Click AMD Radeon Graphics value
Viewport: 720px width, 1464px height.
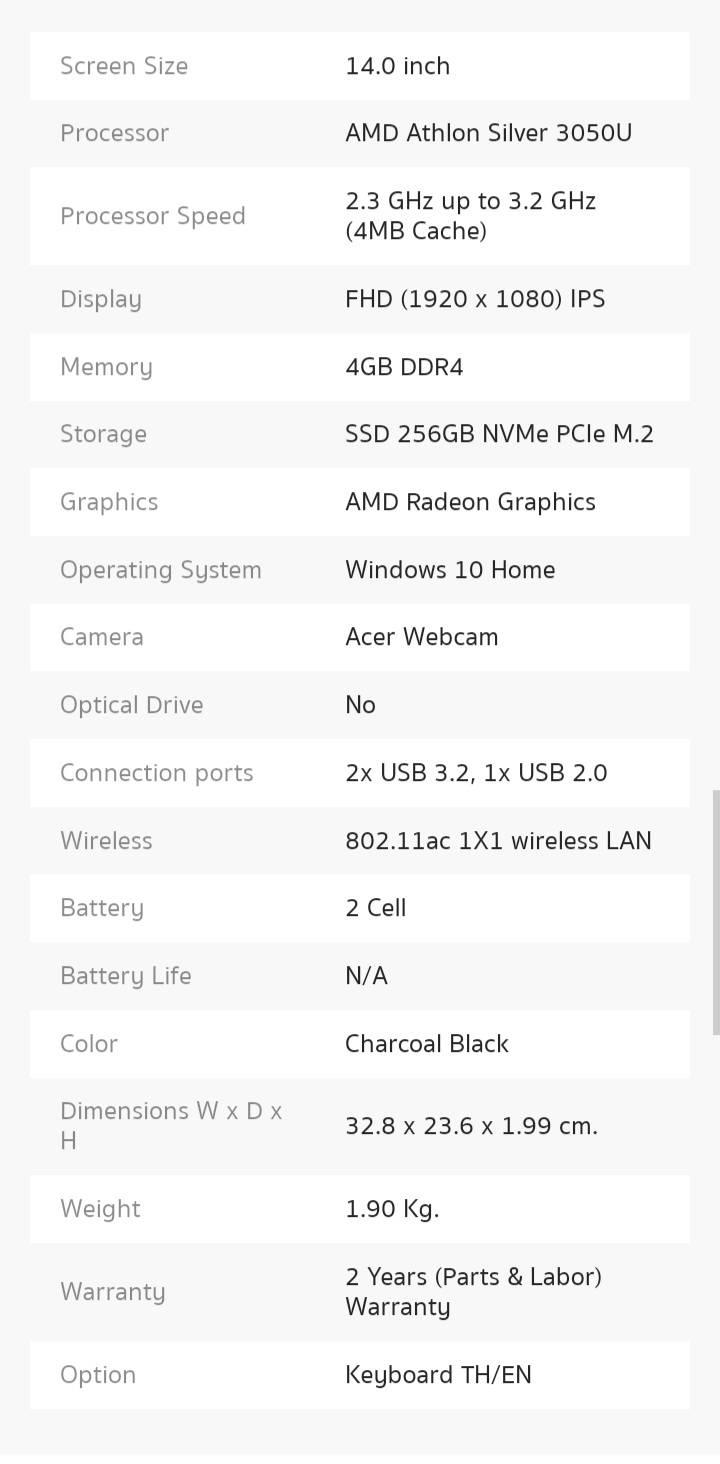click(x=470, y=502)
